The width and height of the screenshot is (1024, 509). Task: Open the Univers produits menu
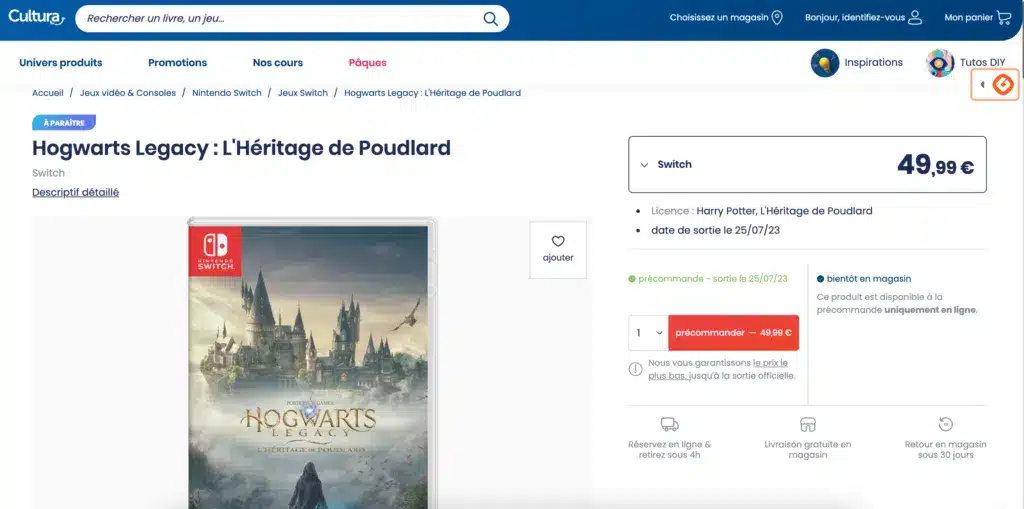point(60,63)
